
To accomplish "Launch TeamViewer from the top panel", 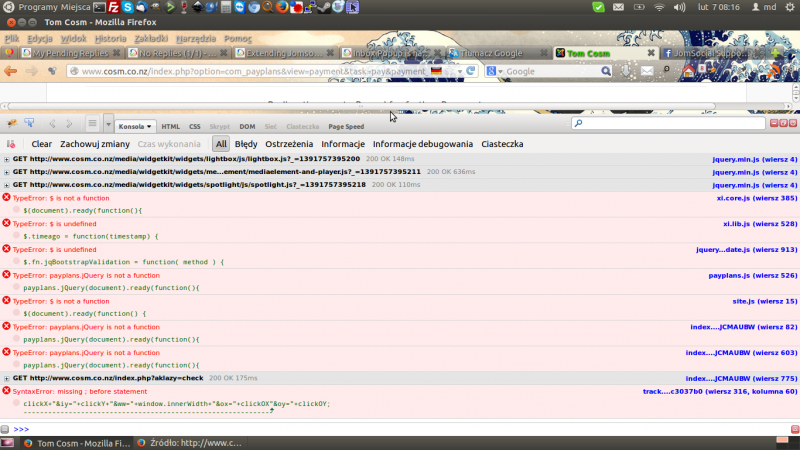I will point(239,7).
